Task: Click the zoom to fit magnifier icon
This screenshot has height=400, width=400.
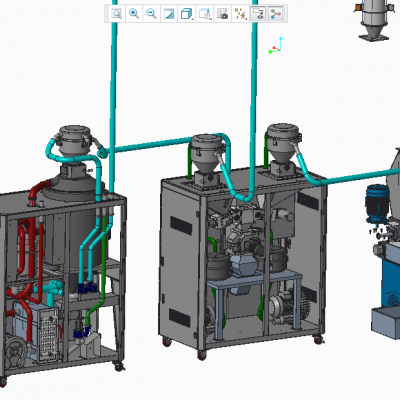Action: 116,14
